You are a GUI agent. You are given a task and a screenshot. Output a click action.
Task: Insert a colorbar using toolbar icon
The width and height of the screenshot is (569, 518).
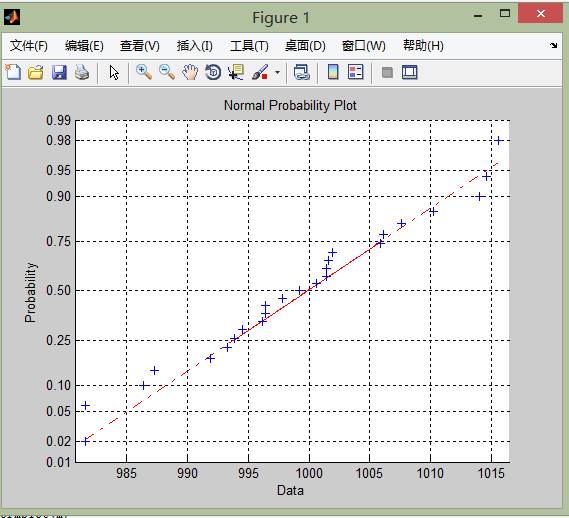(x=333, y=72)
